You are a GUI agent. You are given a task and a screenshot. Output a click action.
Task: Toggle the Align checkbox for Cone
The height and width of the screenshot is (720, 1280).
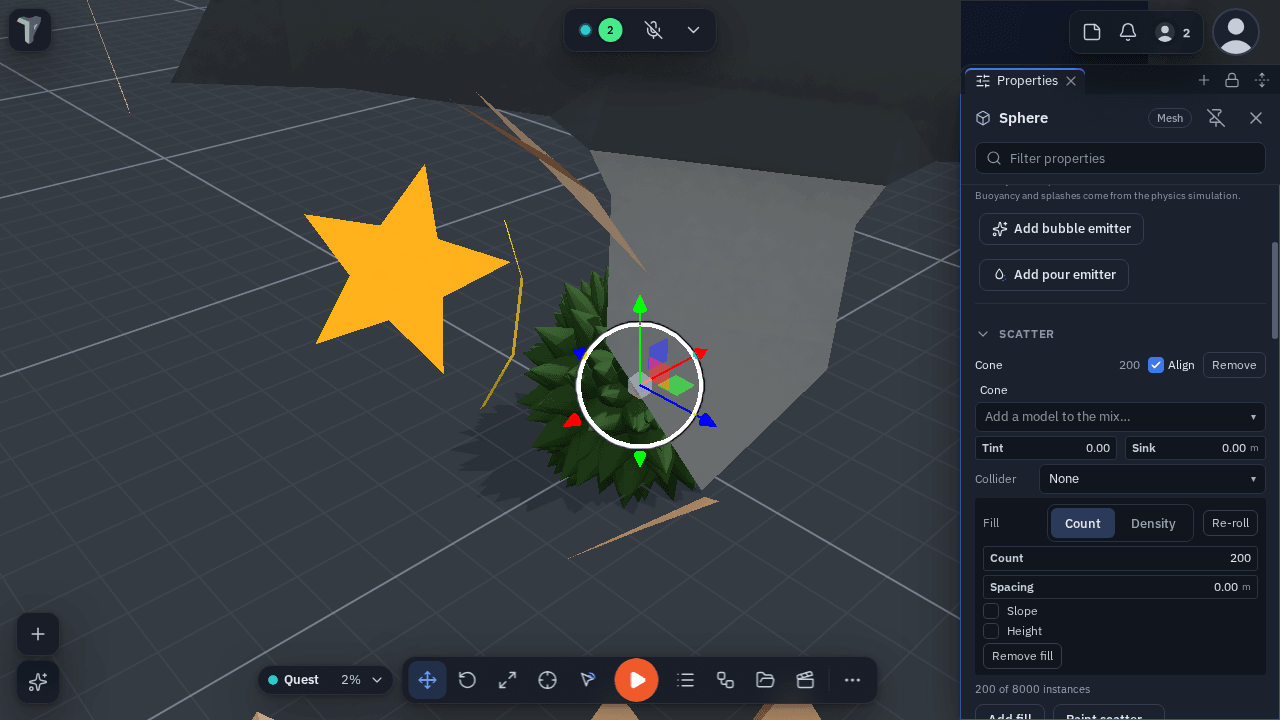click(x=1156, y=365)
